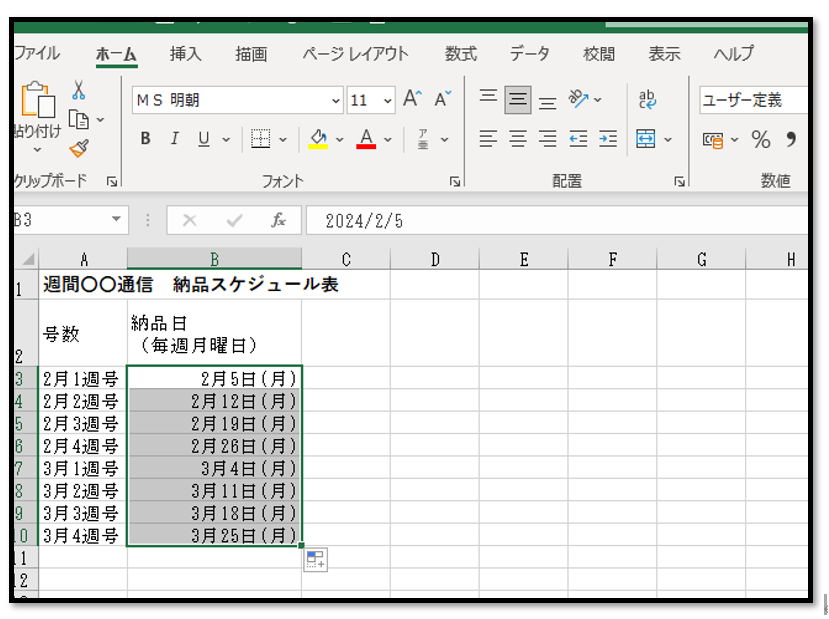Viewport: 829px width, 619px height.
Task: Click the phonetic guide (furigana) icon
Action: pyautogui.click(x=423, y=139)
